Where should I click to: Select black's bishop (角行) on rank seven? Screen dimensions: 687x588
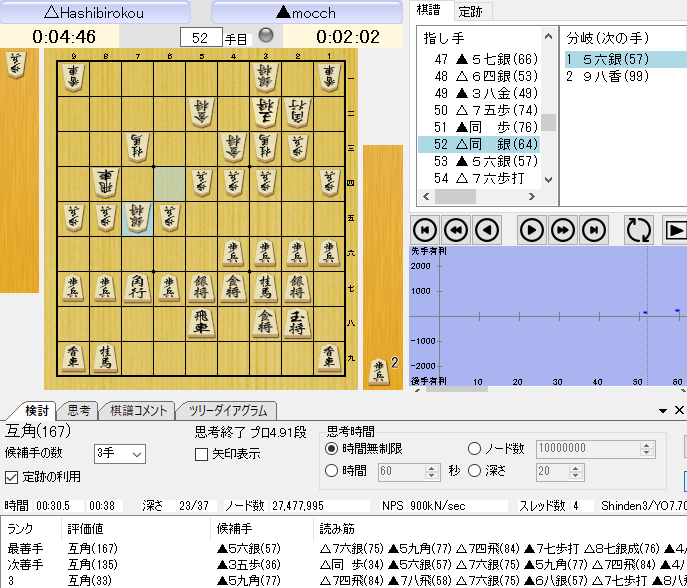click(137, 289)
